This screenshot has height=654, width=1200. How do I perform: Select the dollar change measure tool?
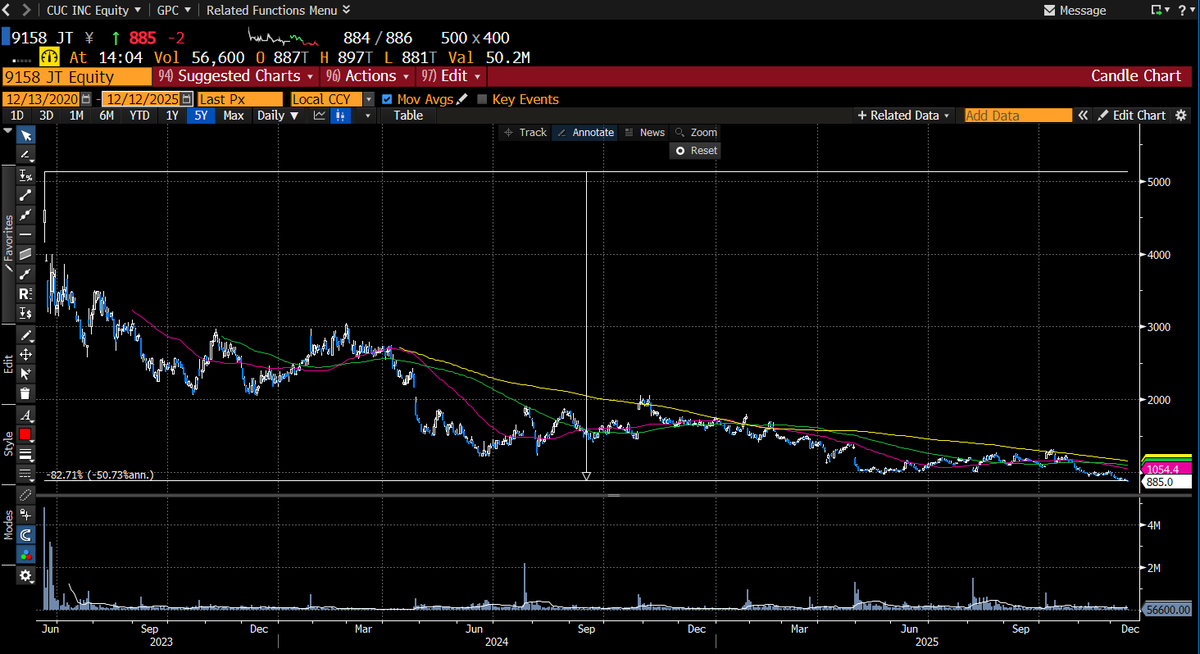(25, 312)
